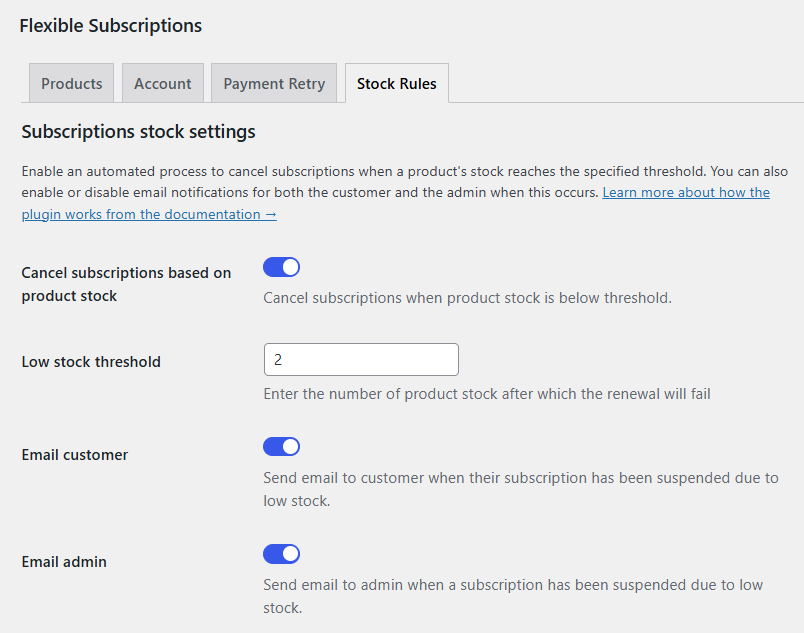
Task: Open the Products tab
Action: [71, 83]
